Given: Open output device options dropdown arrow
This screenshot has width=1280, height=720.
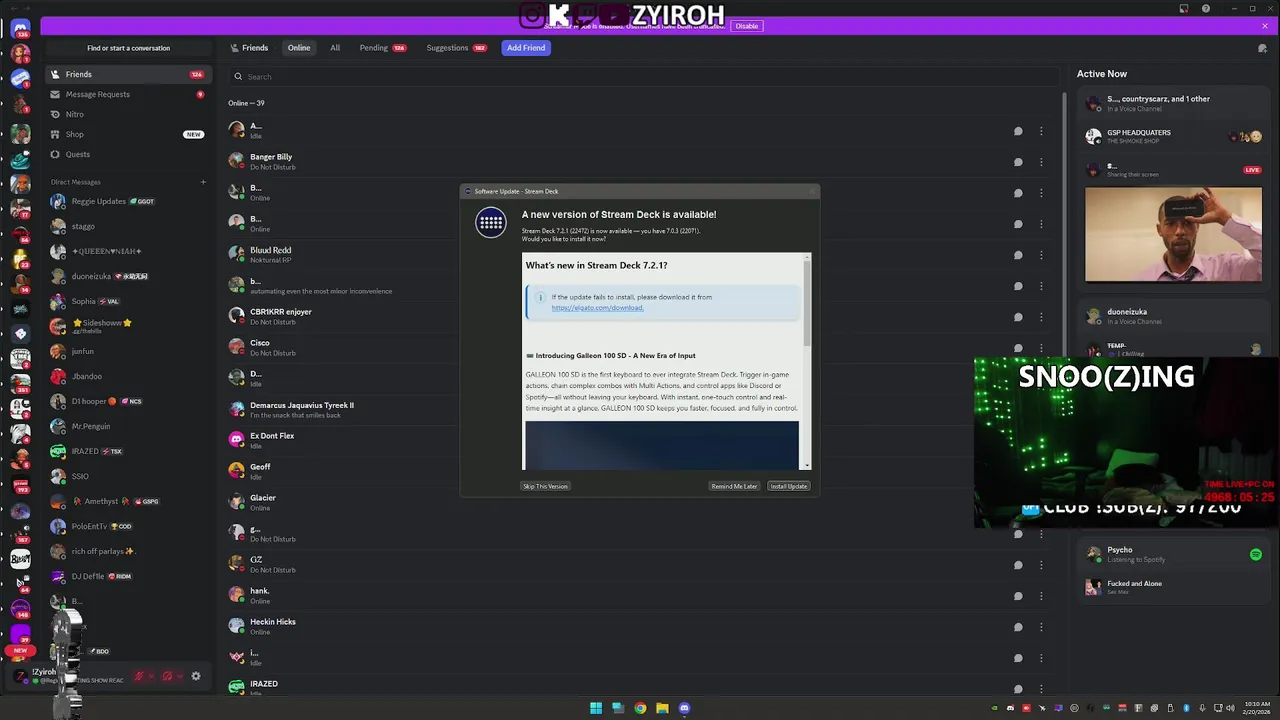Looking at the screenshot, I should tap(180, 676).
